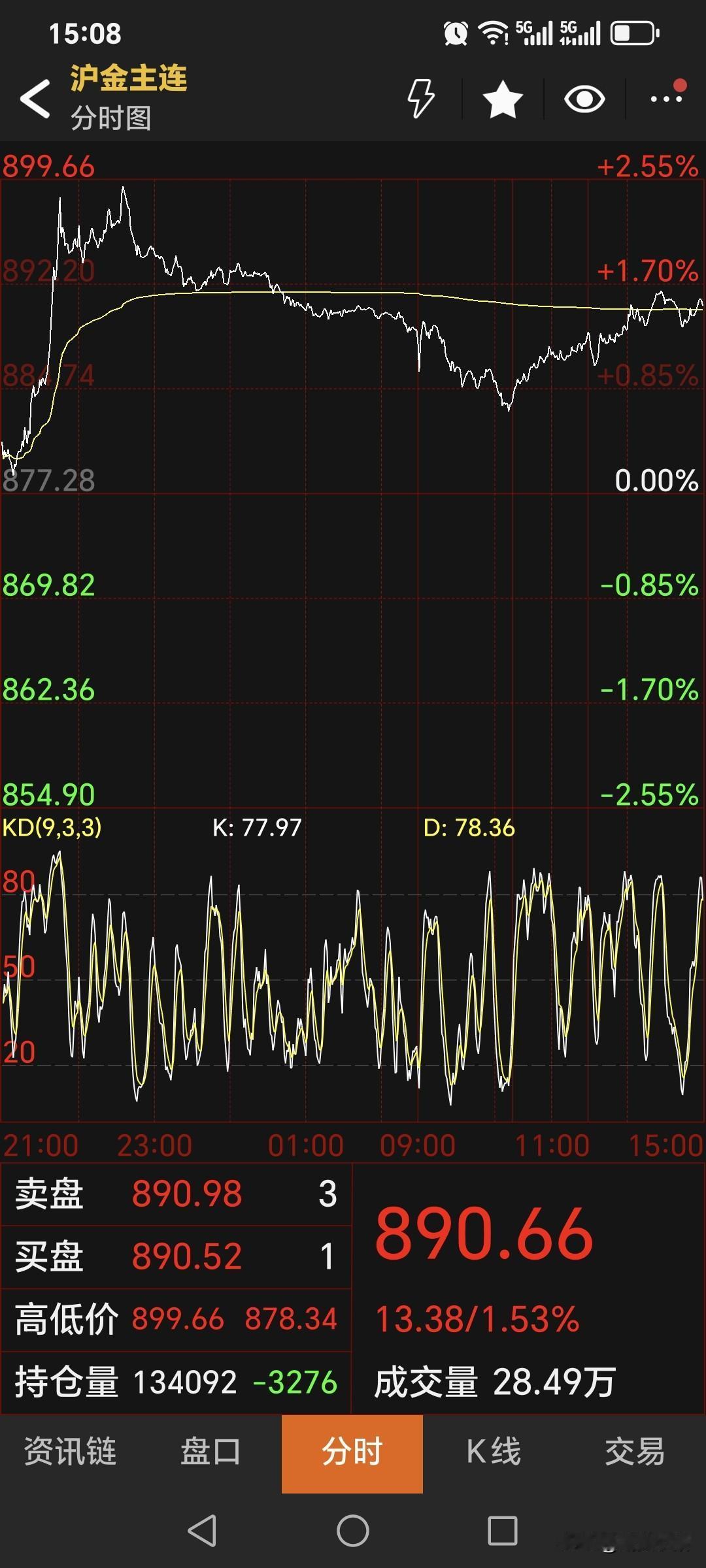The width and height of the screenshot is (706, 1568).
Task: Tap the D: 78.36 value
Action: 469,828
